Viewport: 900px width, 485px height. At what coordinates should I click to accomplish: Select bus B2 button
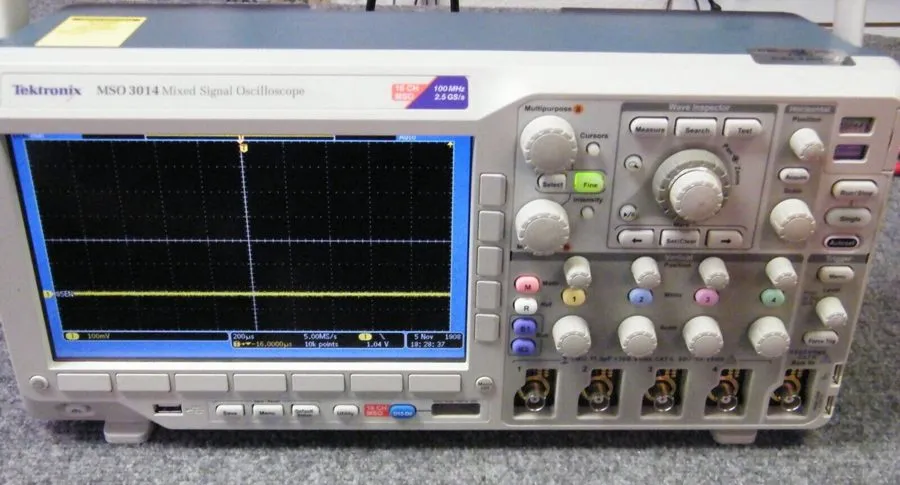[522, 347]
